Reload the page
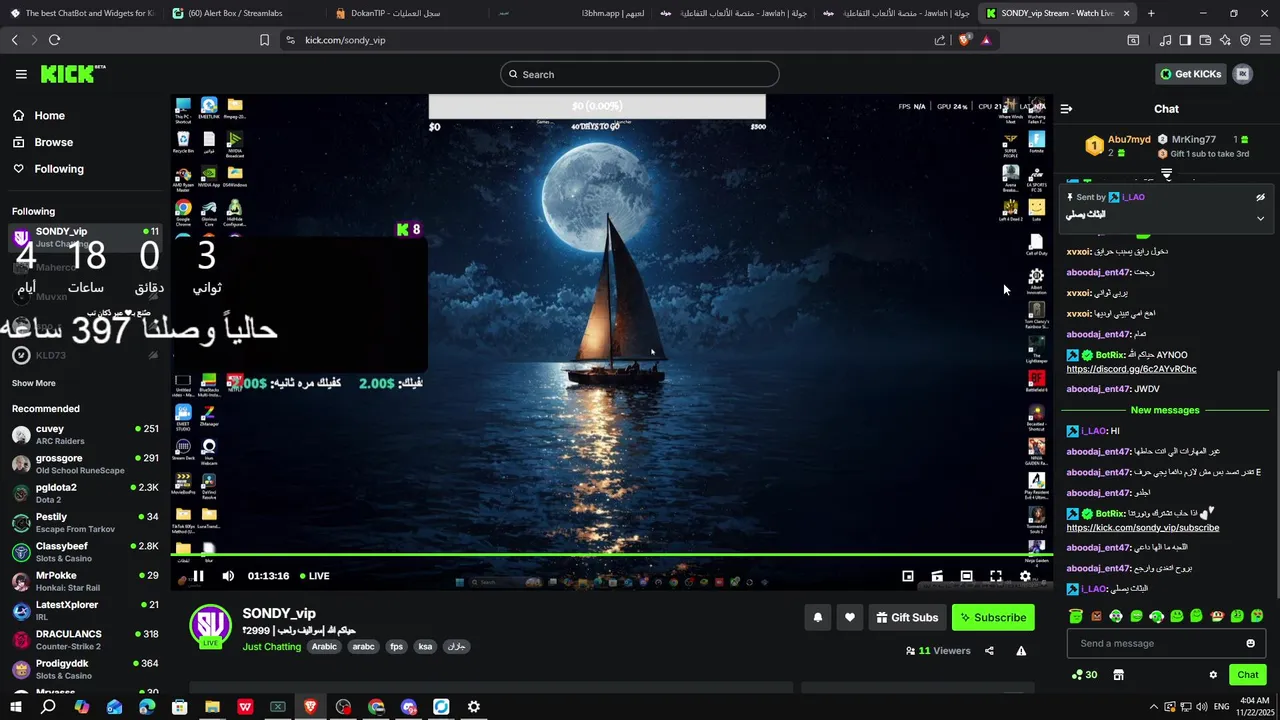Image resolution: width=1280 pixels, height=720 pixels. tap(54, 40)
